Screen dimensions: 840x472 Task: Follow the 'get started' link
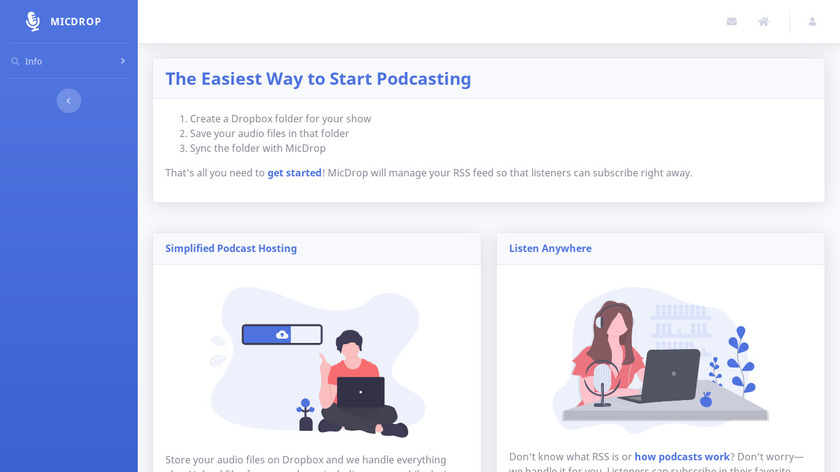294,173
